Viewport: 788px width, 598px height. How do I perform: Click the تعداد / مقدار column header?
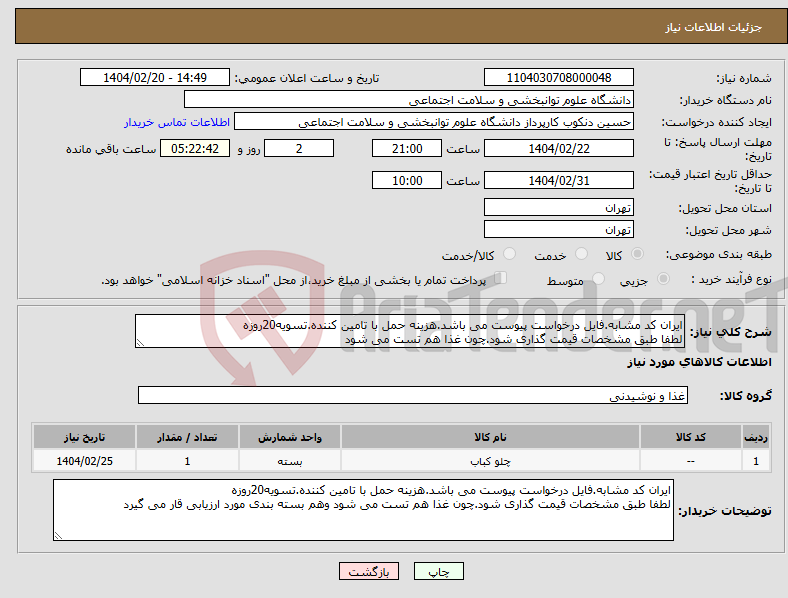[187, 437]
